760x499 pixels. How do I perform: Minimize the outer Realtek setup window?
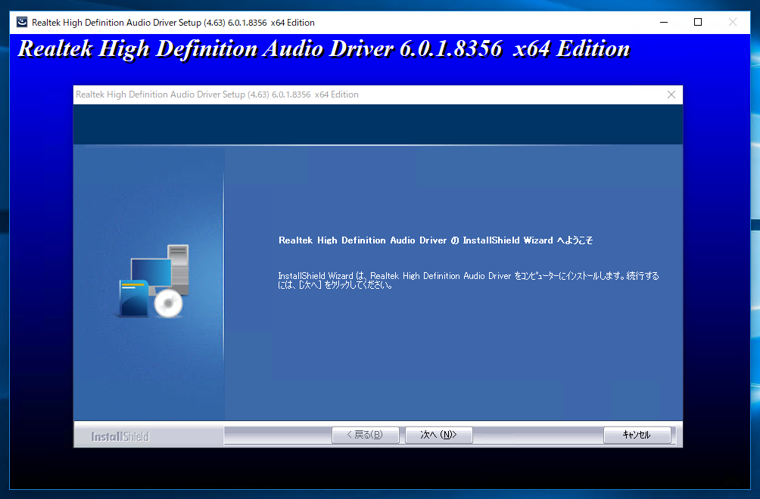(664, 22)
